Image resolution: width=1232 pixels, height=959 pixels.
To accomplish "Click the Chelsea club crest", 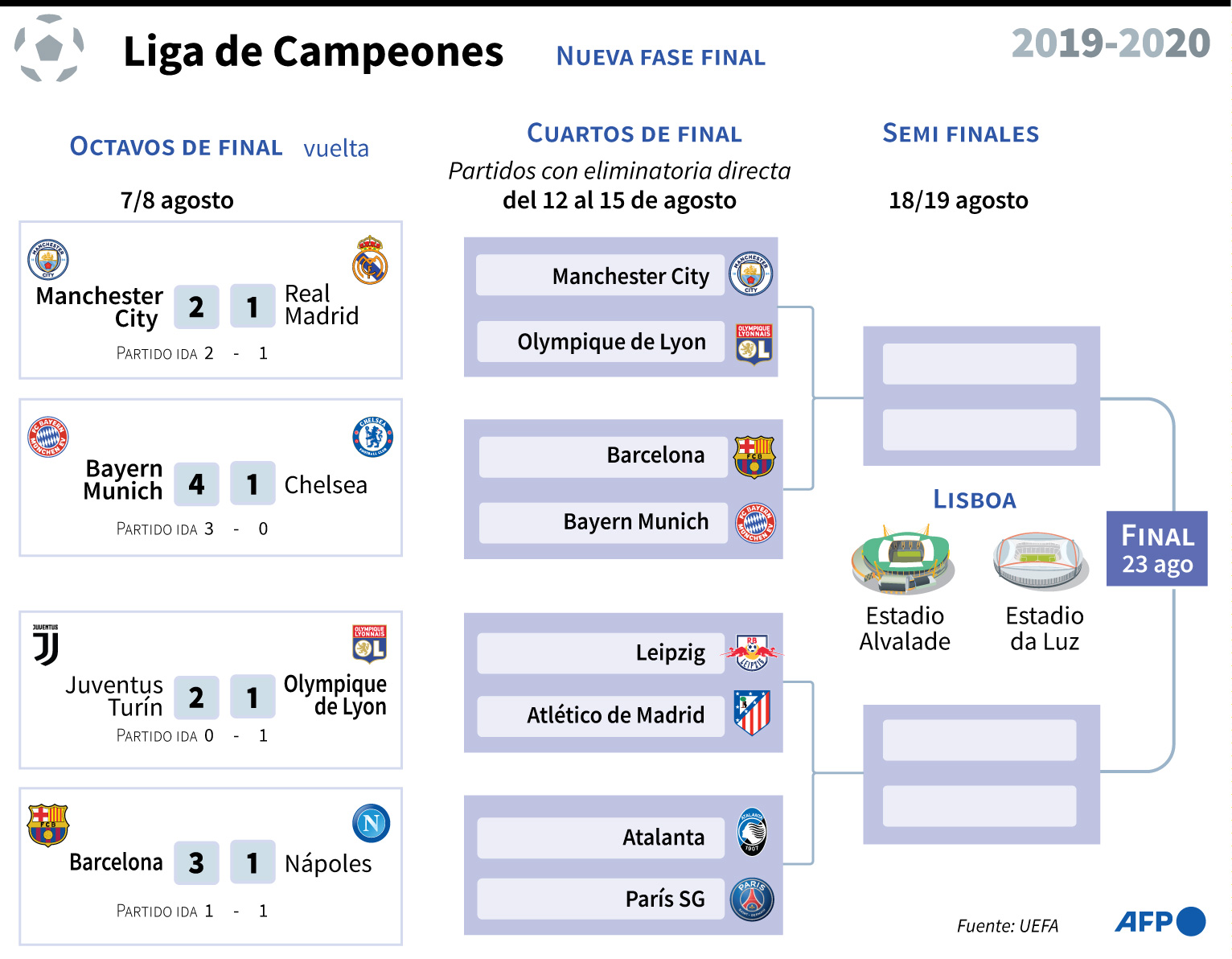I will pyautogui.click(x=372, y=437).
